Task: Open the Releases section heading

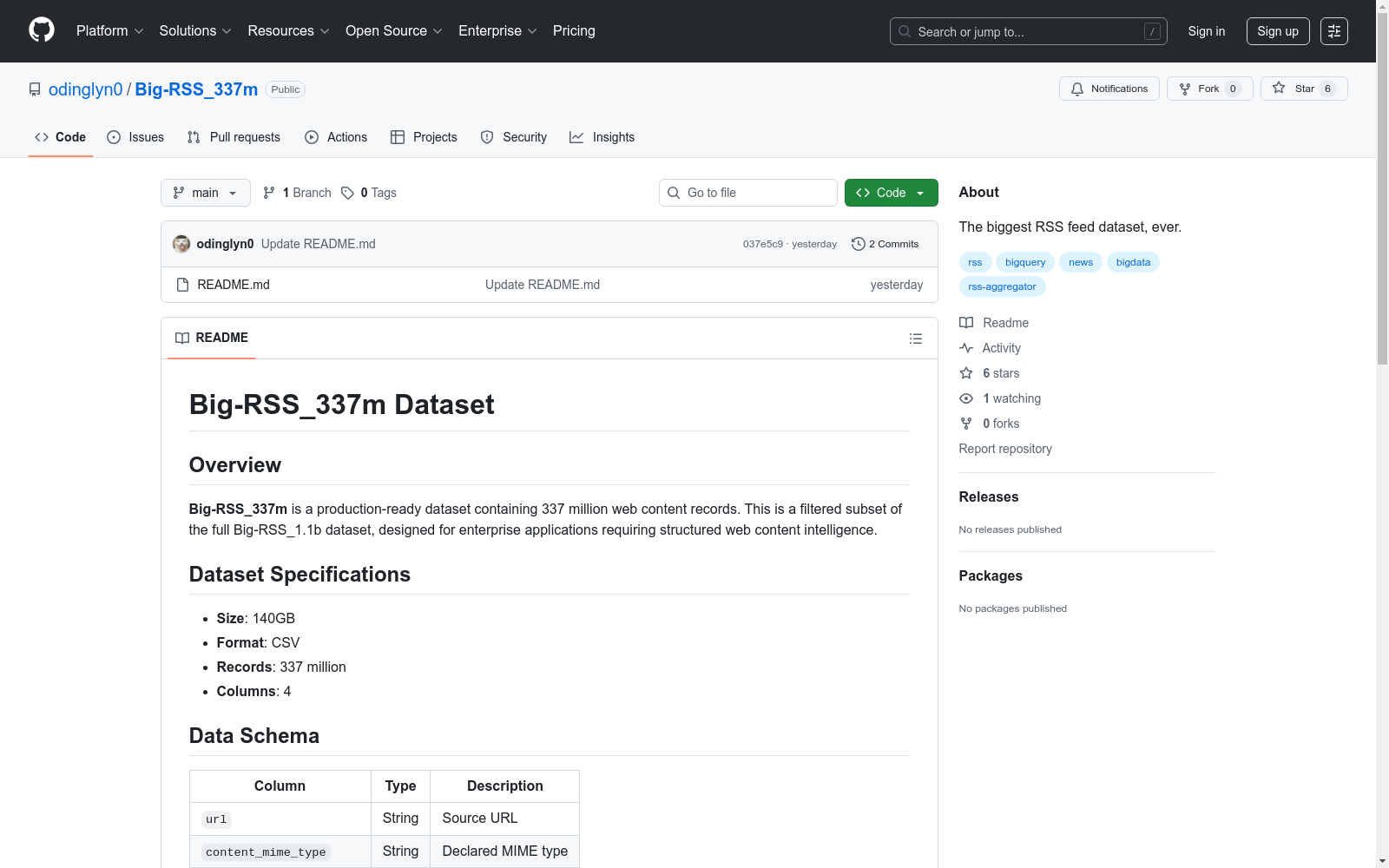Action: (x=989, y=496)
